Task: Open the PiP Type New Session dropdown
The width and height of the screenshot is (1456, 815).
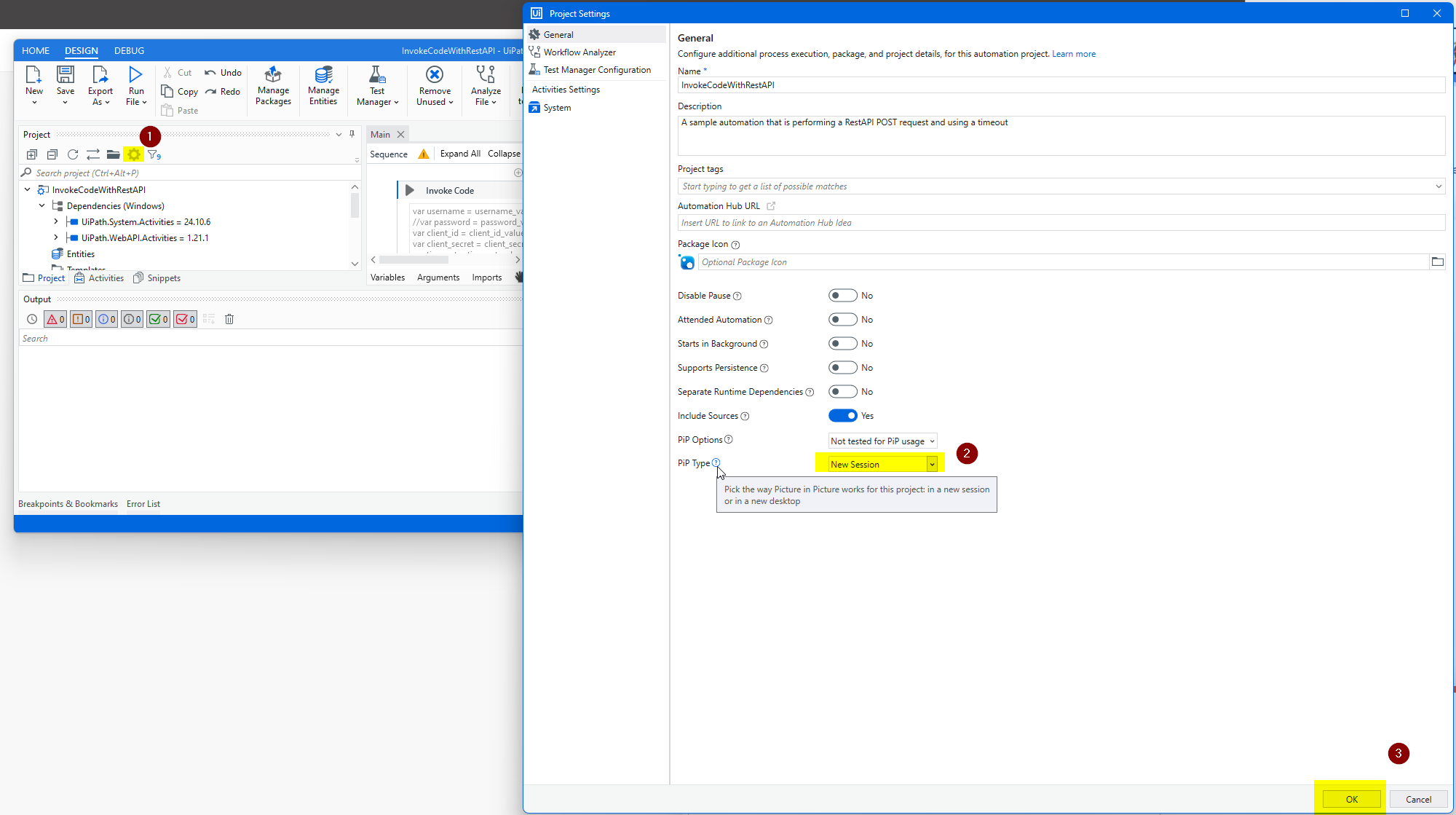Action: [882, 464]
